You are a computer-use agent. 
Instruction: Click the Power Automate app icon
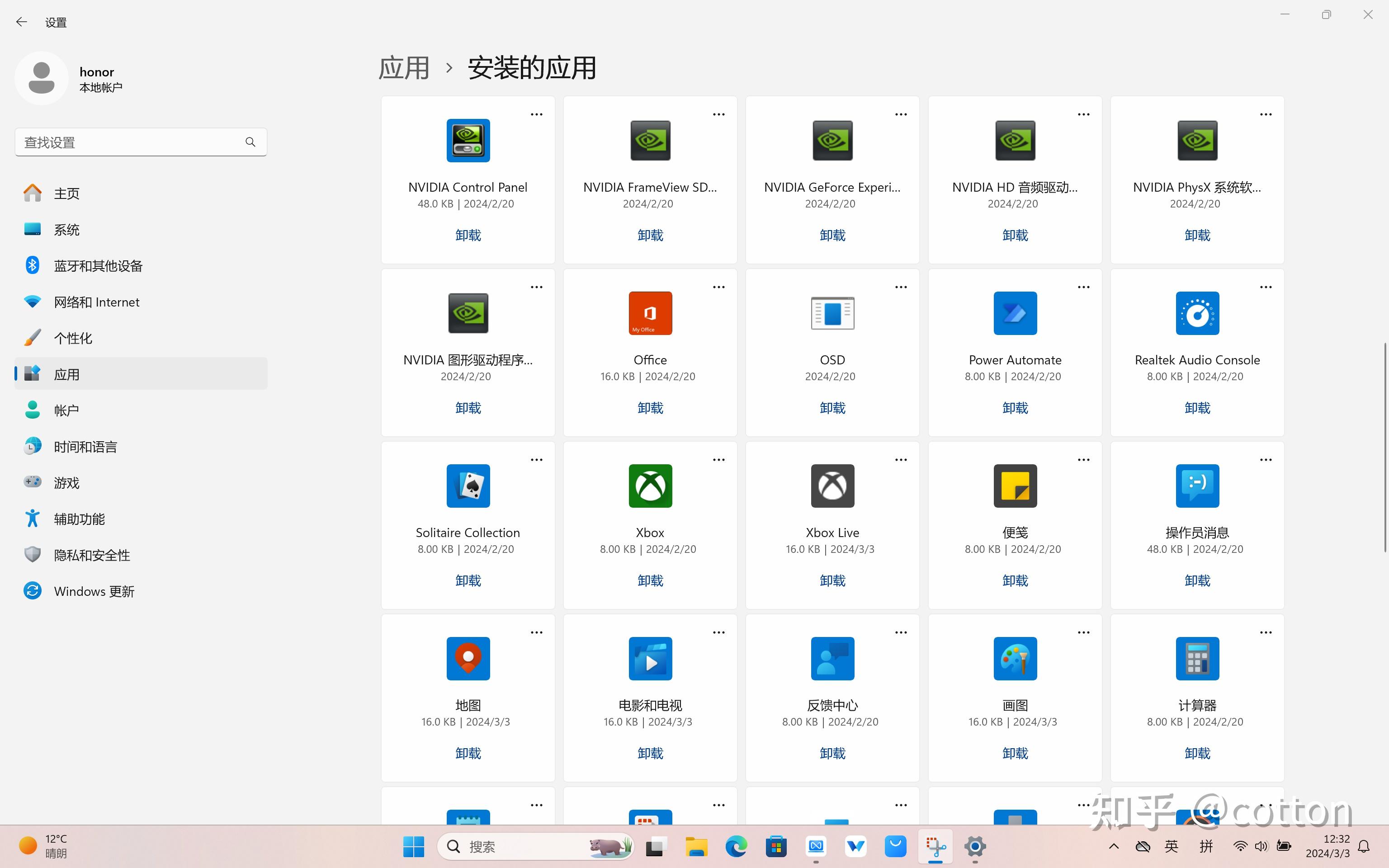click(1015, 313)
